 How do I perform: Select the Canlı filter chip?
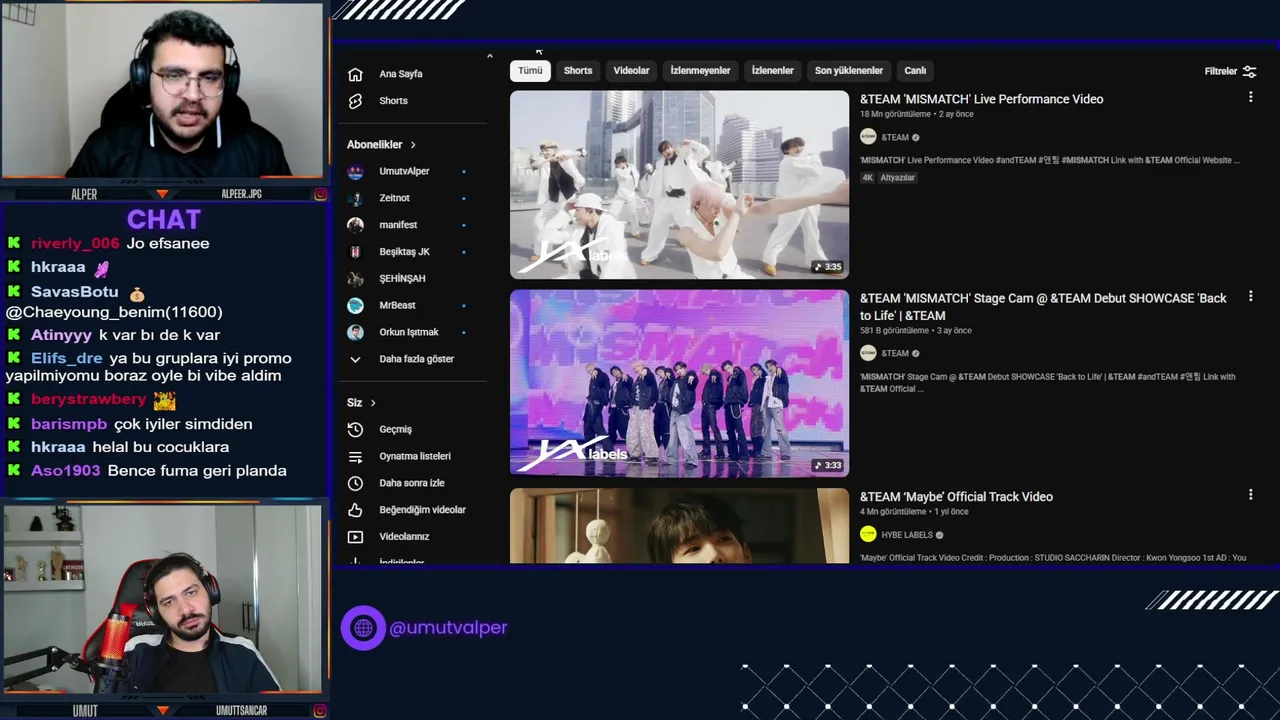(x=915, y=71)
